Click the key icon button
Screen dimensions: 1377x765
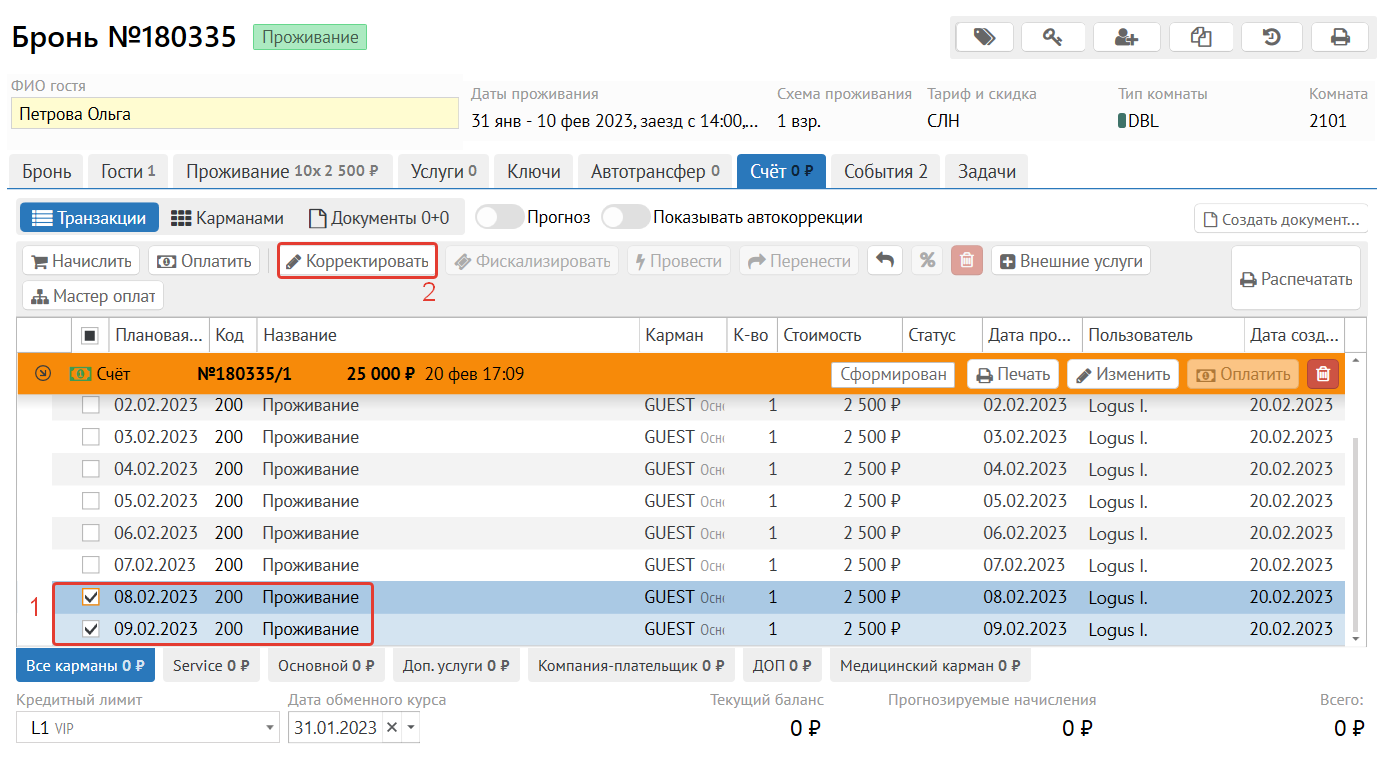click(1055, 37)
